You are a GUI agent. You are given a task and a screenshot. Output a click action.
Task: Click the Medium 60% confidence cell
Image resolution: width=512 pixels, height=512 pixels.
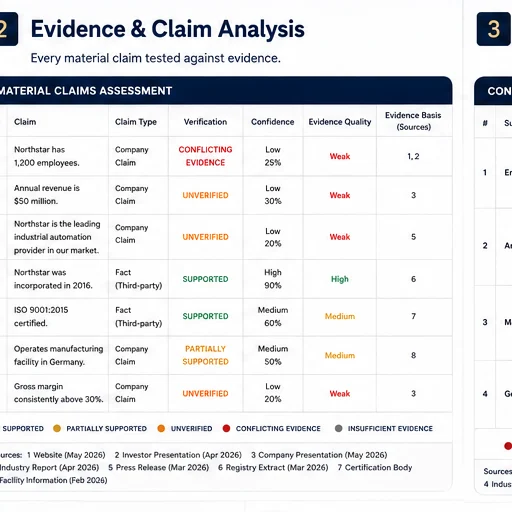273,316
